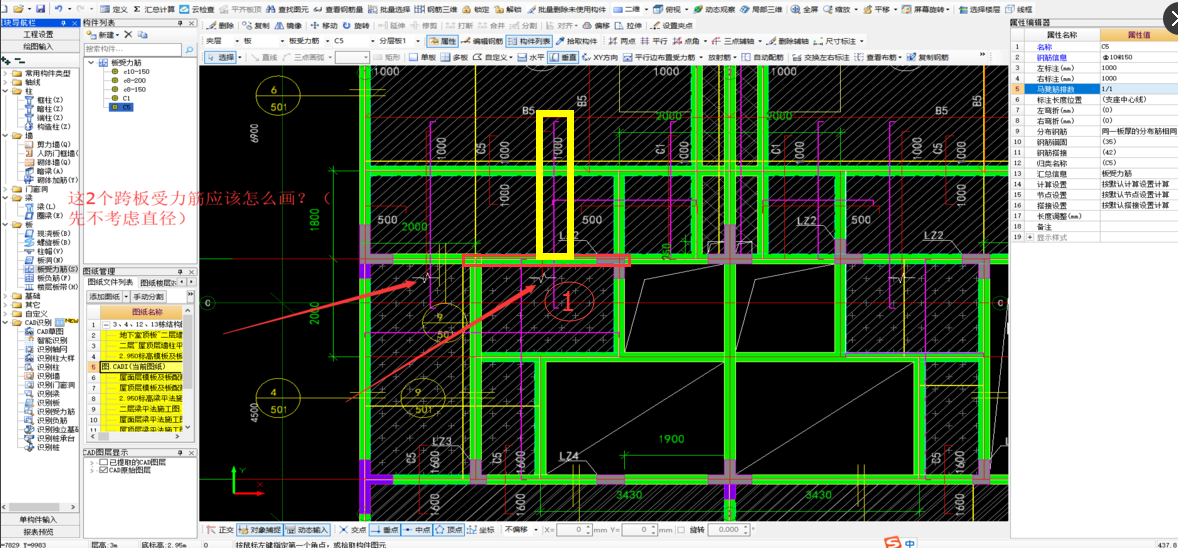Viewport: 1178px width, 548px height.
Task: Open 绘图输入 drawing input section
Action: 39,46
